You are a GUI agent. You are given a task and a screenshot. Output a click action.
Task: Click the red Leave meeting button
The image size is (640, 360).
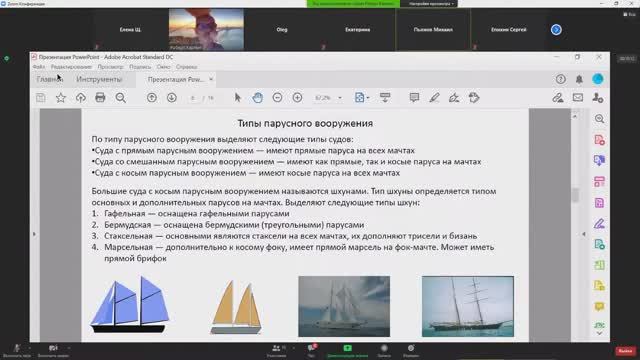pyautogui.click(x=625, y=351)
